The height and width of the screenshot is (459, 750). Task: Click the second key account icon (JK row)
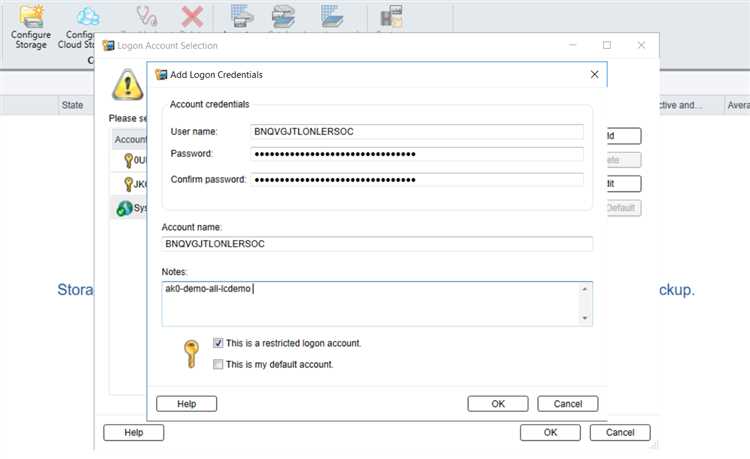click(x=128, y=184)
